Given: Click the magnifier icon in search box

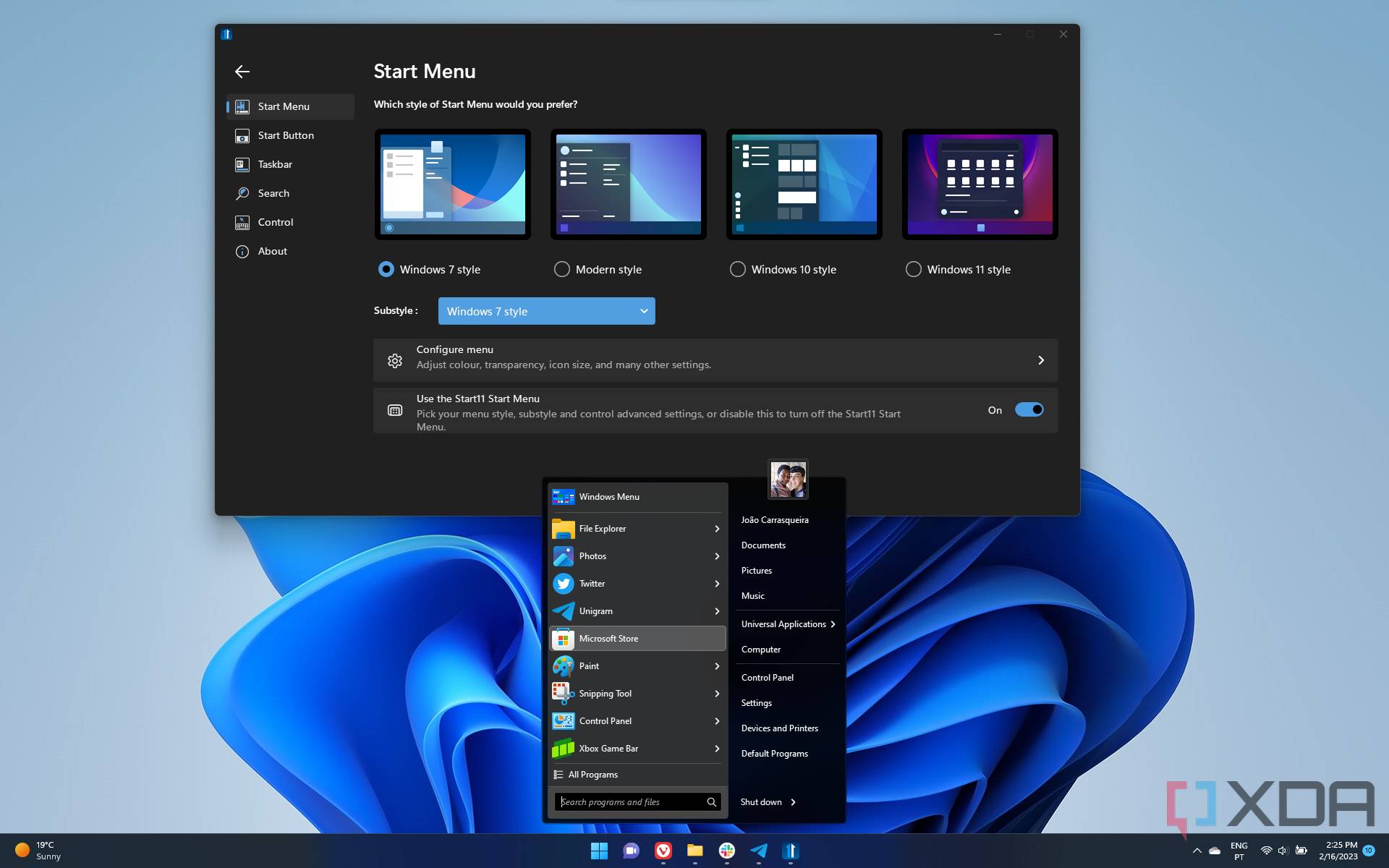Looking at the screenshot, I should (712, 802).
